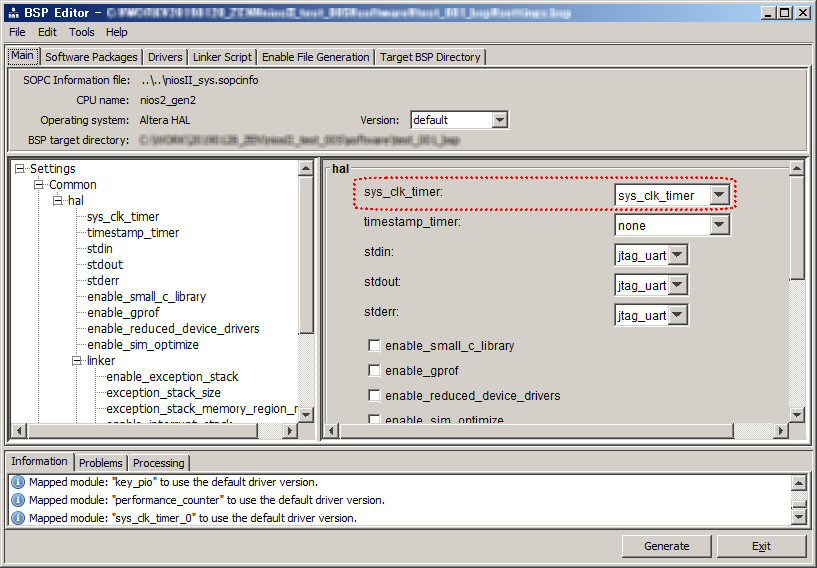Switch to the Processing tab
The height and width of the screenshot is (568, 817).
click(x=158, y=463)
